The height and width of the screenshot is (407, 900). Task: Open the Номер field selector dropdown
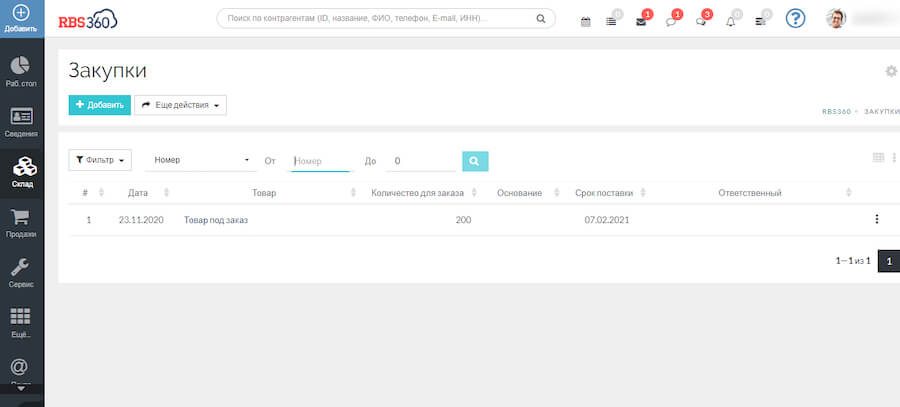click(x=201, y=160)
